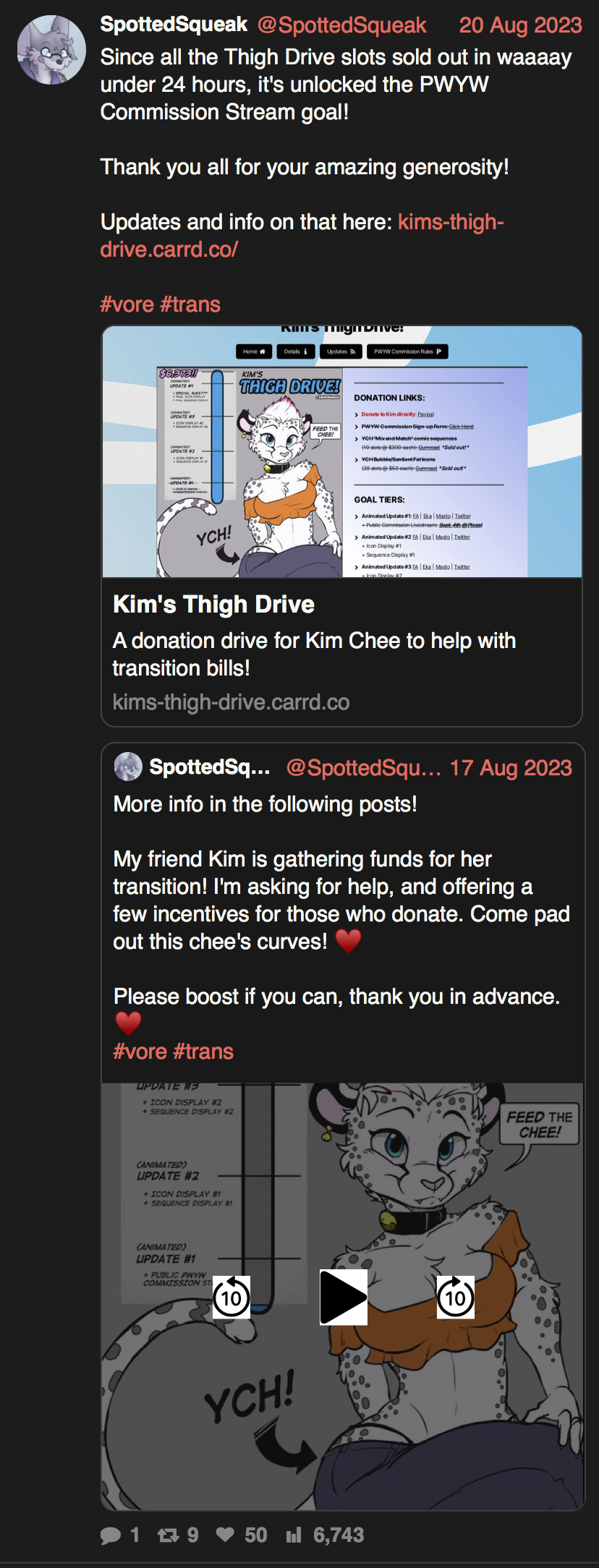Open the 17 Aug 2023 quoted timestamp
The width and height of the screenshot is (599, 1568).
tap(511, 767)
